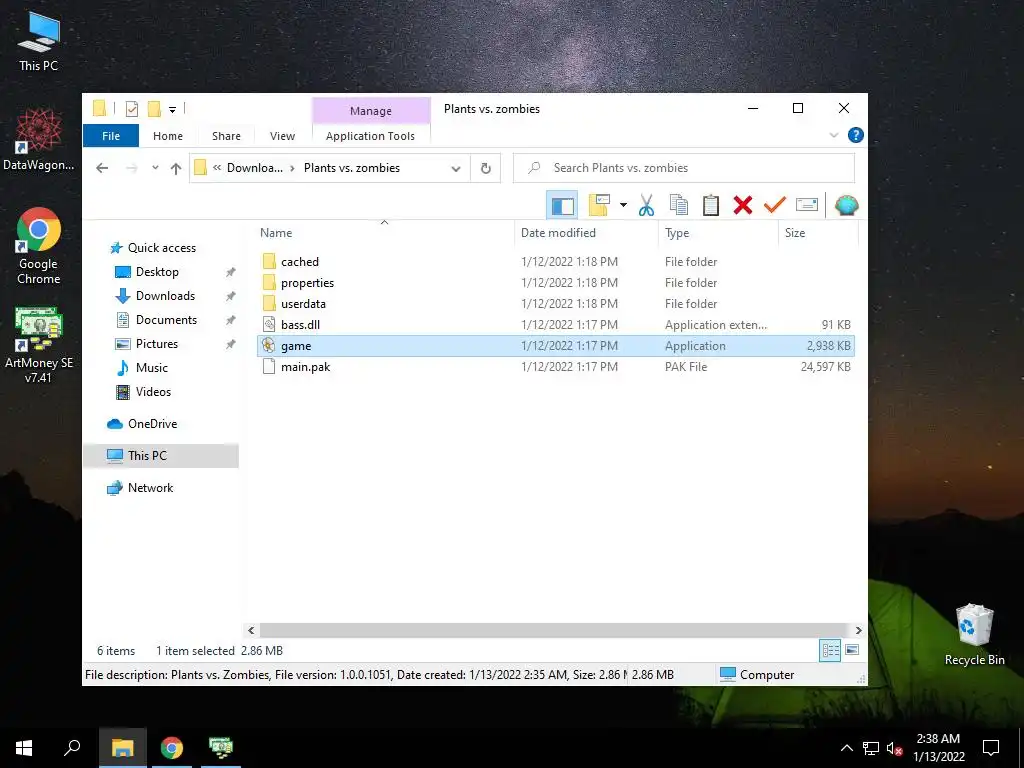
Task: Switch to the View ribbon tab
Action: (282, 136)
